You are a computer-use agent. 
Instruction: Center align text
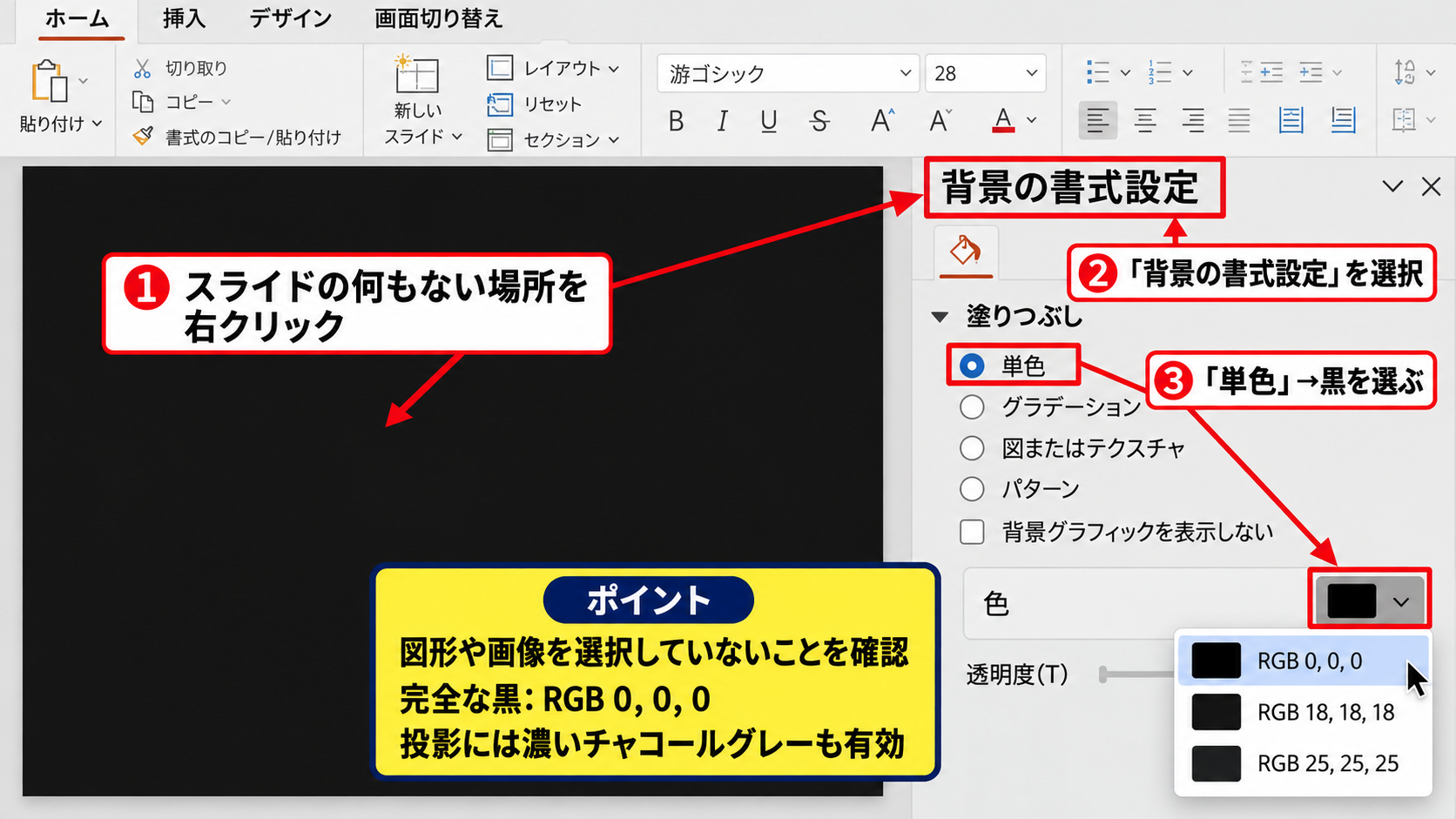pyautogui.click(x=1145, y=120)
